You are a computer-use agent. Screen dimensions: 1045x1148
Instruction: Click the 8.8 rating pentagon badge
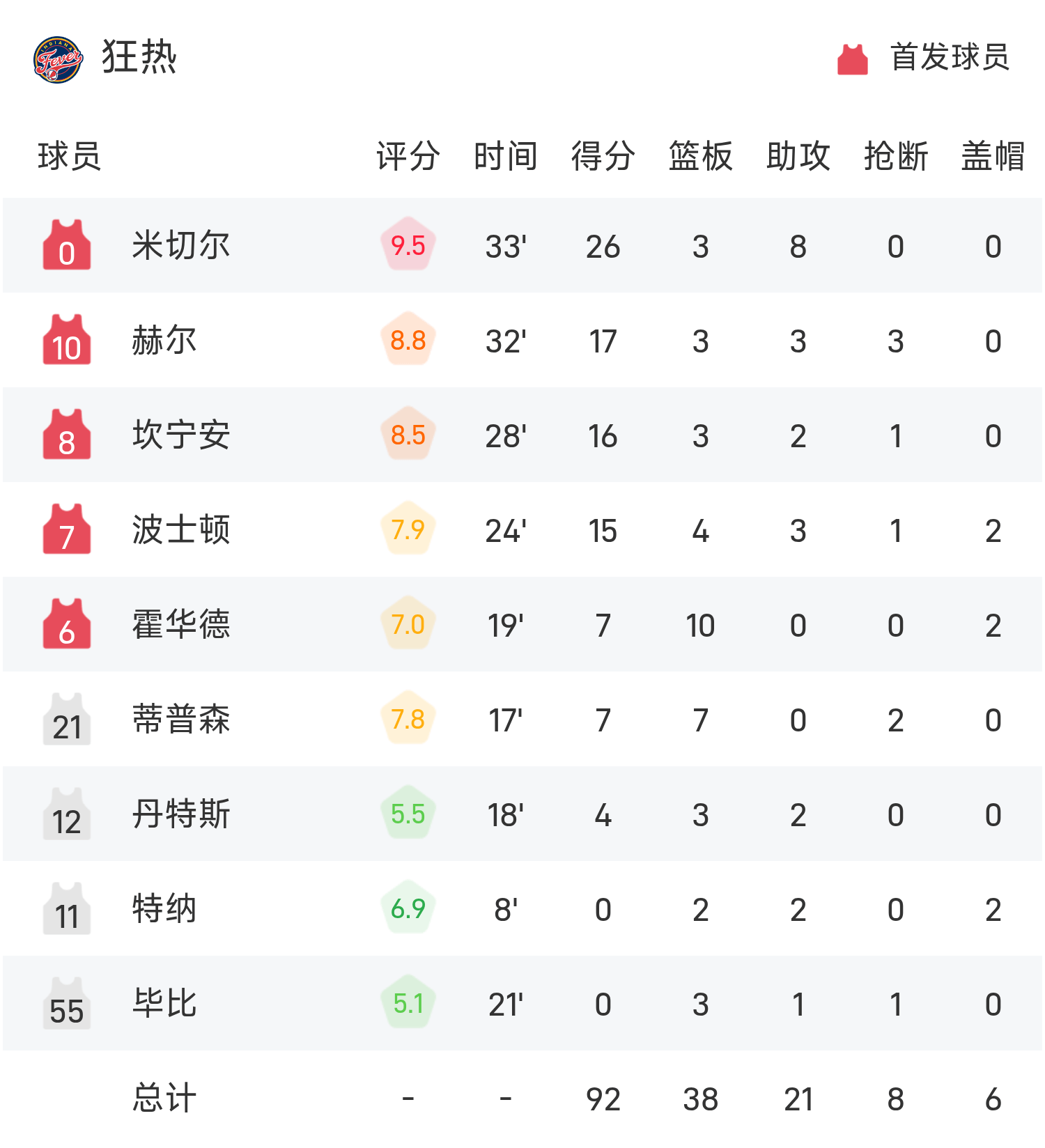(408, 339)
